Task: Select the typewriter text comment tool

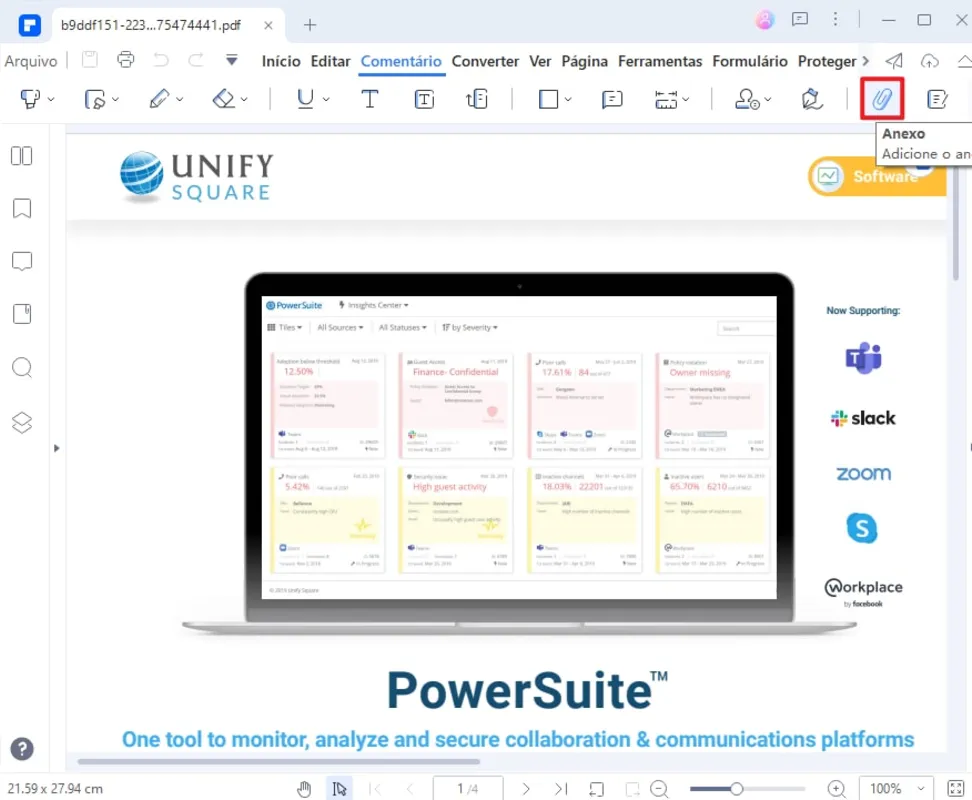Action: 369,99
